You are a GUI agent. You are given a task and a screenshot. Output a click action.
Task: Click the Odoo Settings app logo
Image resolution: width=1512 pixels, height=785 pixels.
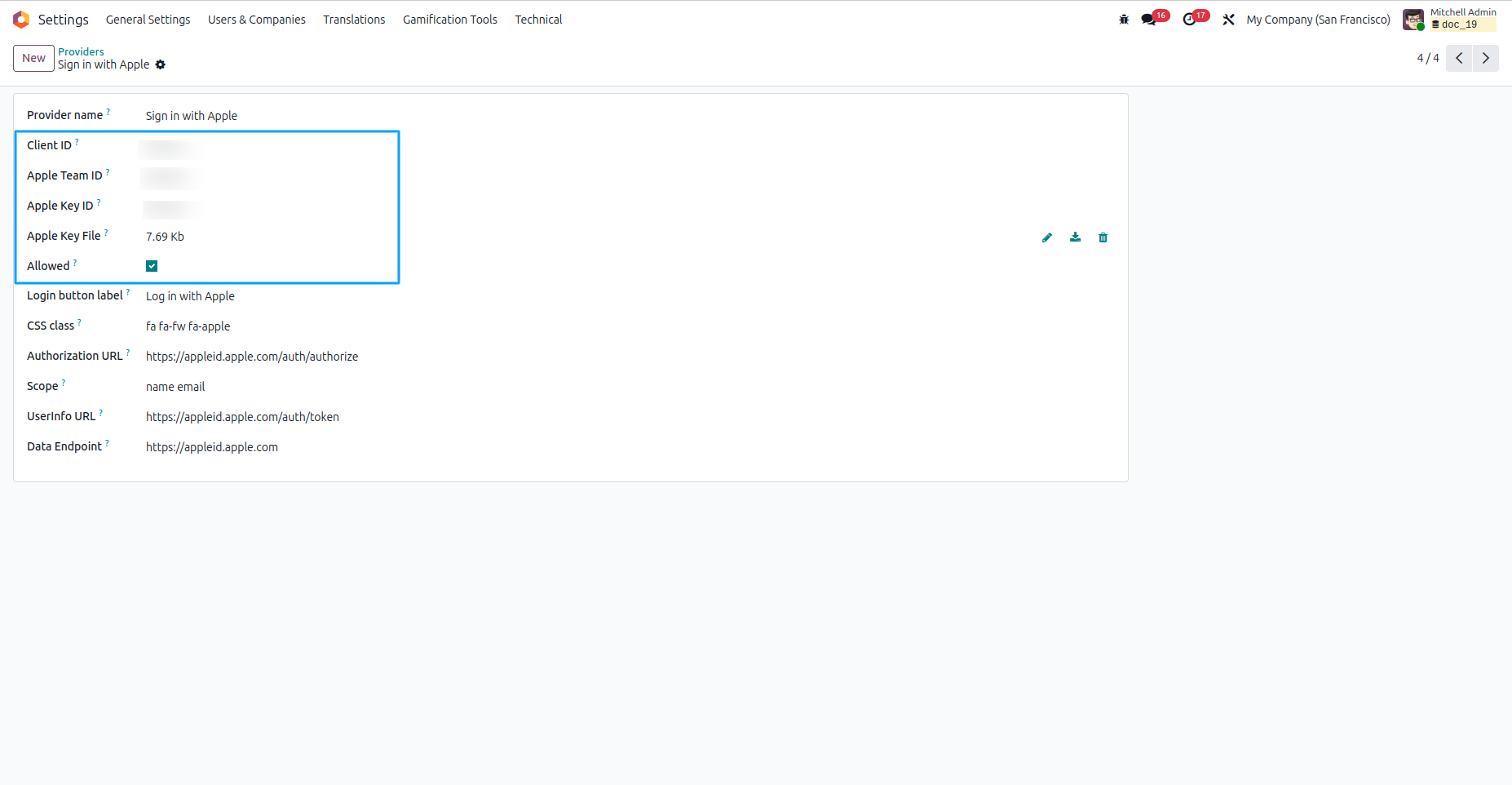tap(21, 20)
